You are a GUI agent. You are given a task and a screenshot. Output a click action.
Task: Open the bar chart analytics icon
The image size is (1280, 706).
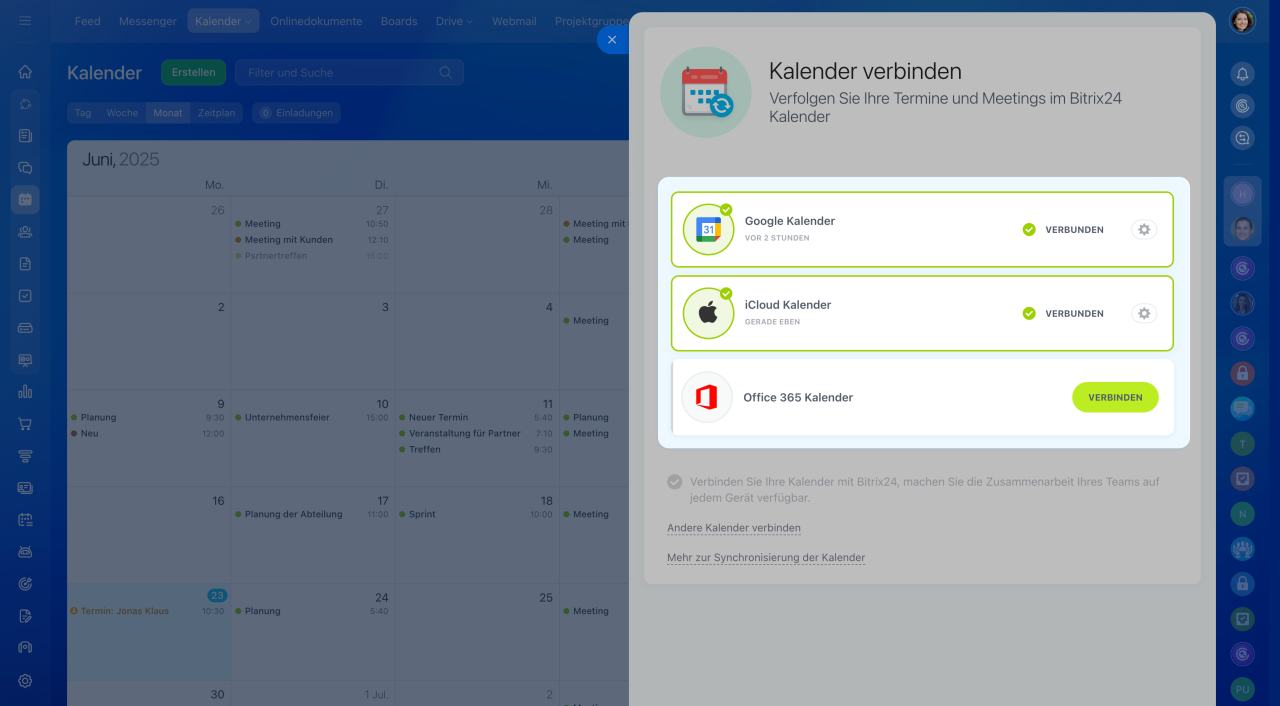[25, 392]
